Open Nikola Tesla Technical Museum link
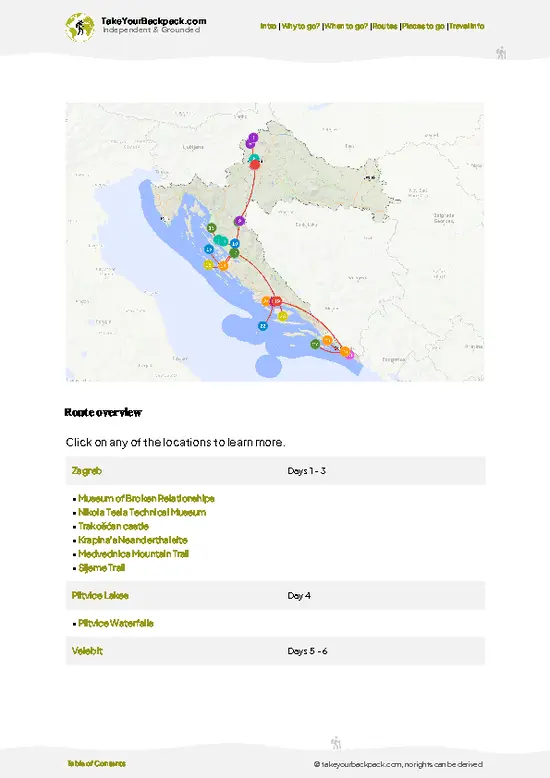The image size is (550, 778). (x=142, y=512)
